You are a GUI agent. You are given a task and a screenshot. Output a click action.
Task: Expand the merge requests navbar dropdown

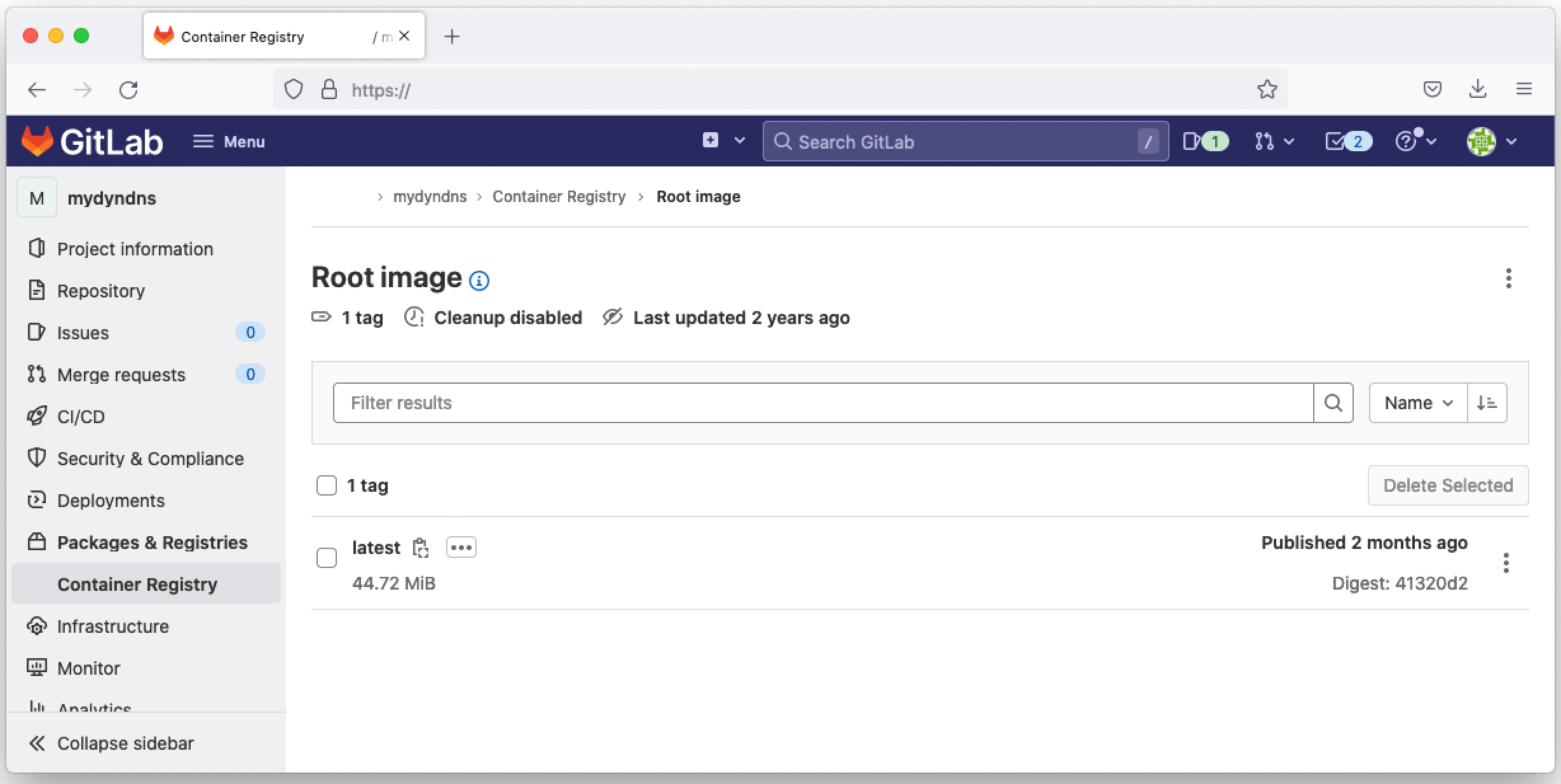point(1274,141)
